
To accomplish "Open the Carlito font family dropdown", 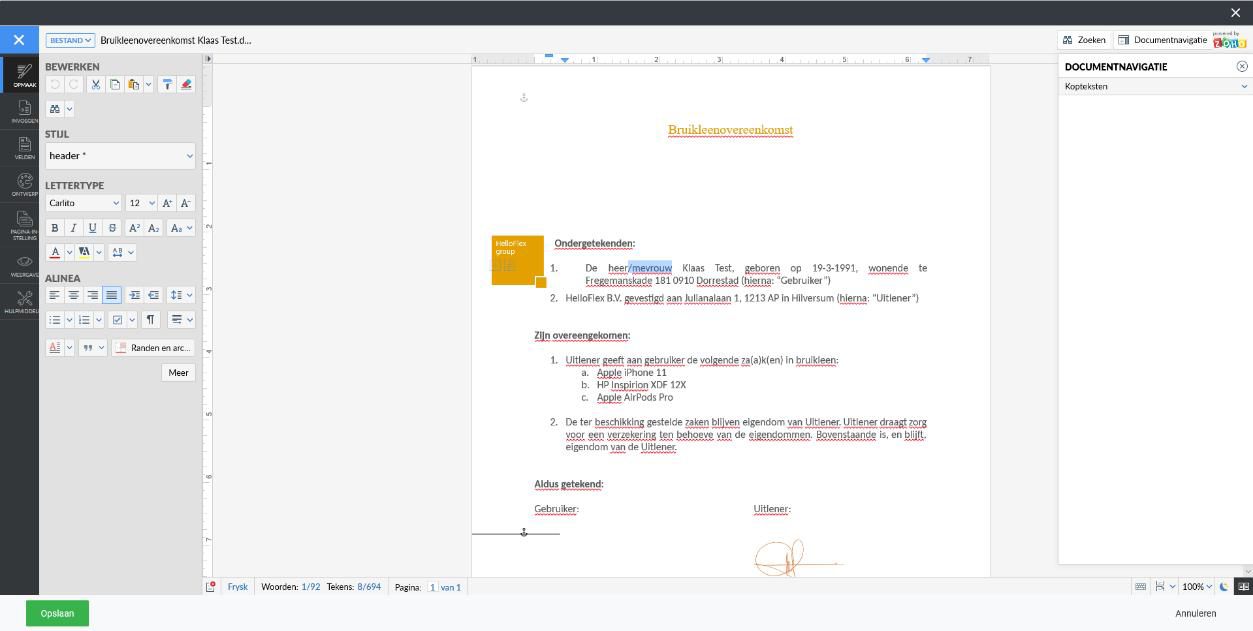I will tap(84, 203).
